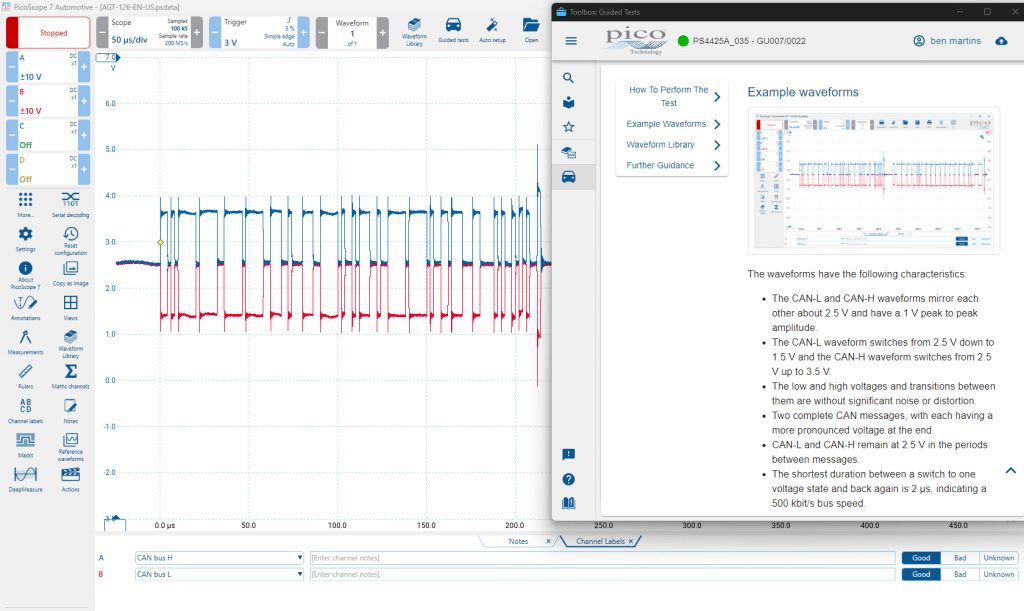
Task: Set channel A quality to Good
Action: tap(921, 557)
